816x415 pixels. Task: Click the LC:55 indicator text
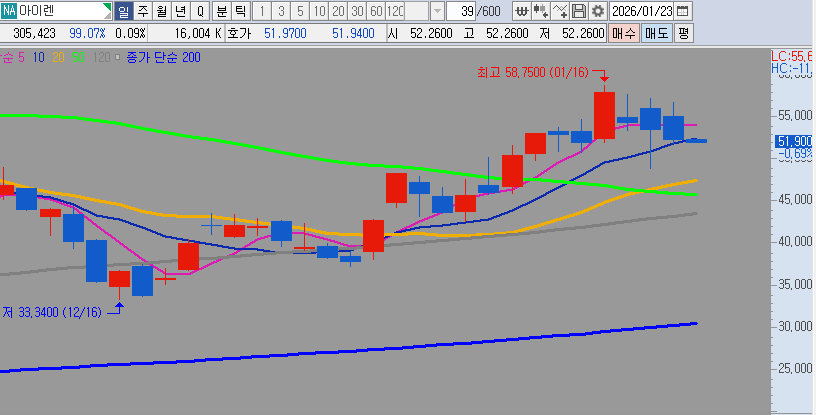pos(792,56)
